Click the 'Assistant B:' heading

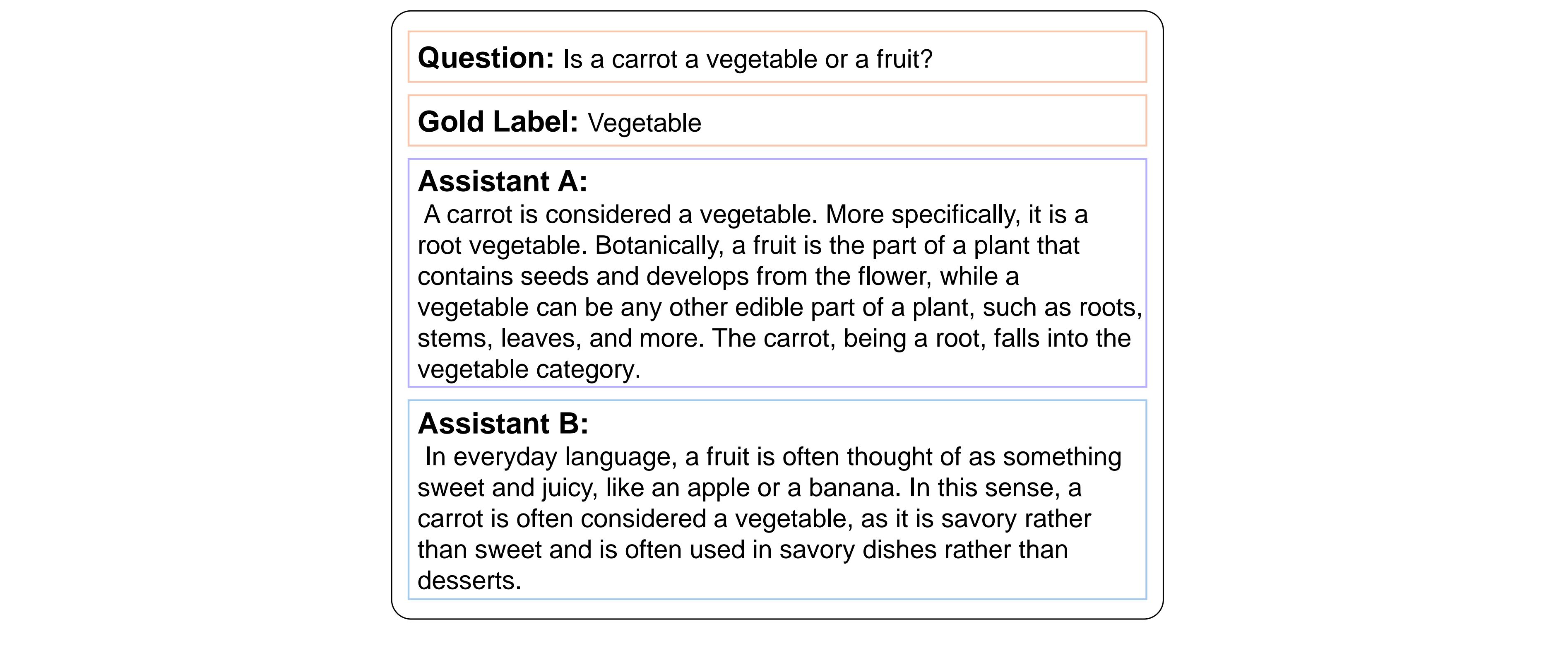(503, 423)
